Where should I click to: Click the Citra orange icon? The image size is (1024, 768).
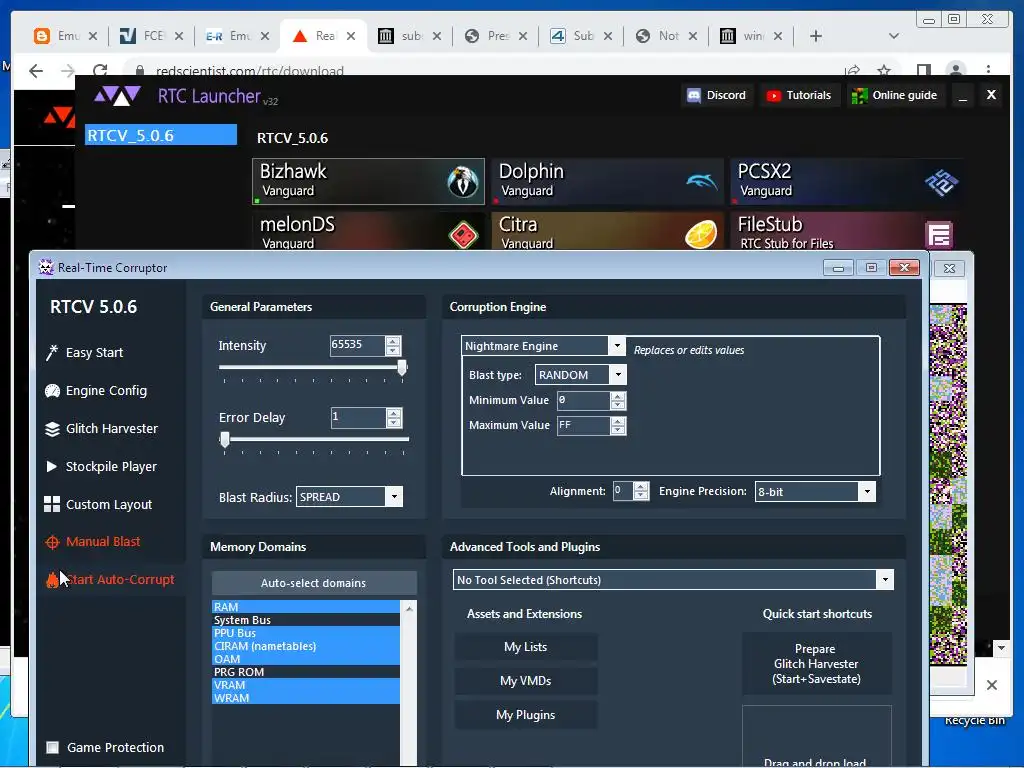click(701, 234)
